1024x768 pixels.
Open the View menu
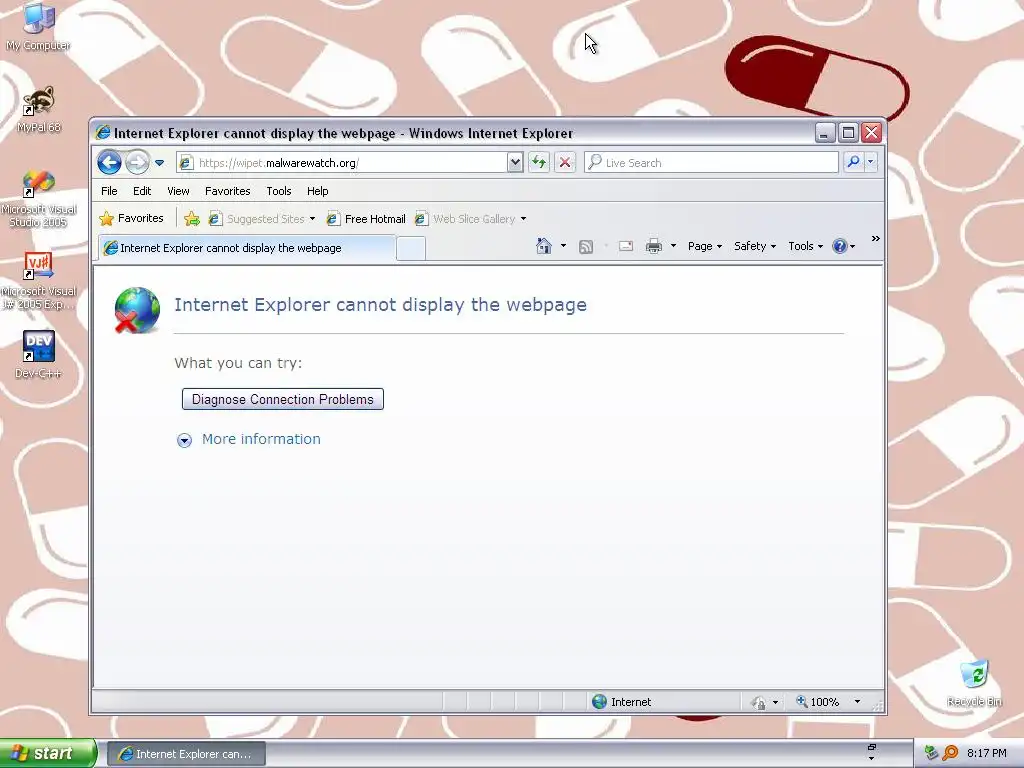pos(178,191)
